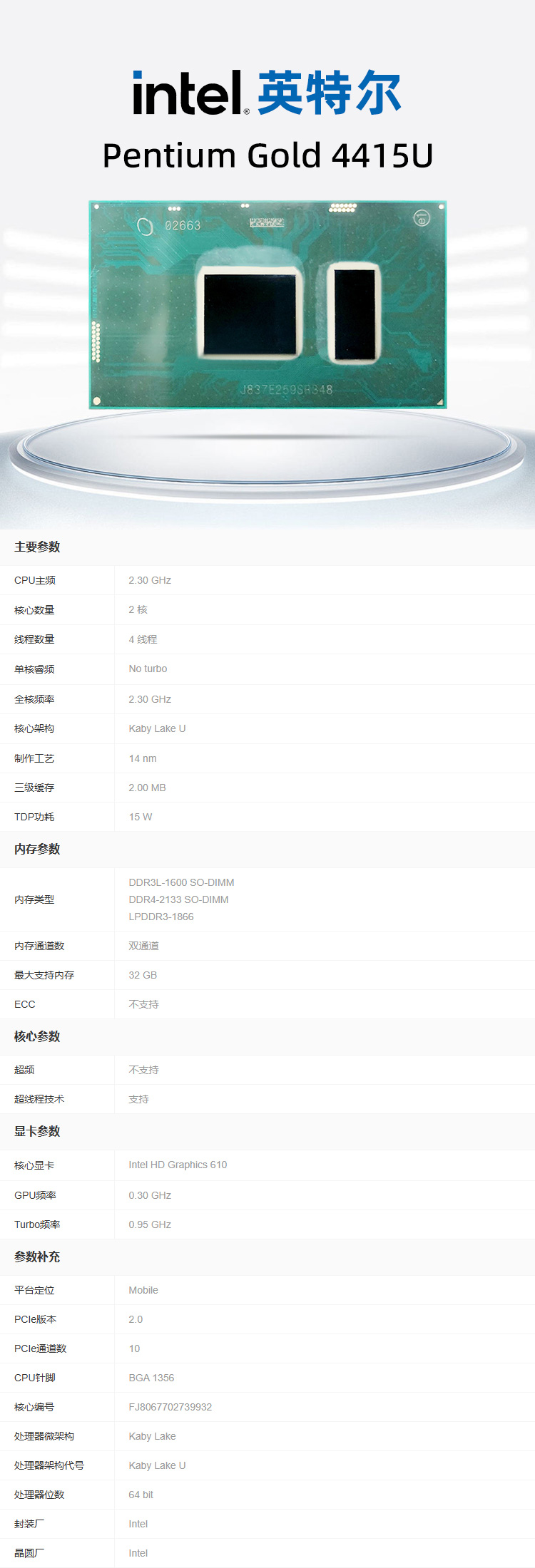Select the 64 bit value

click(x=141, y=1495)
